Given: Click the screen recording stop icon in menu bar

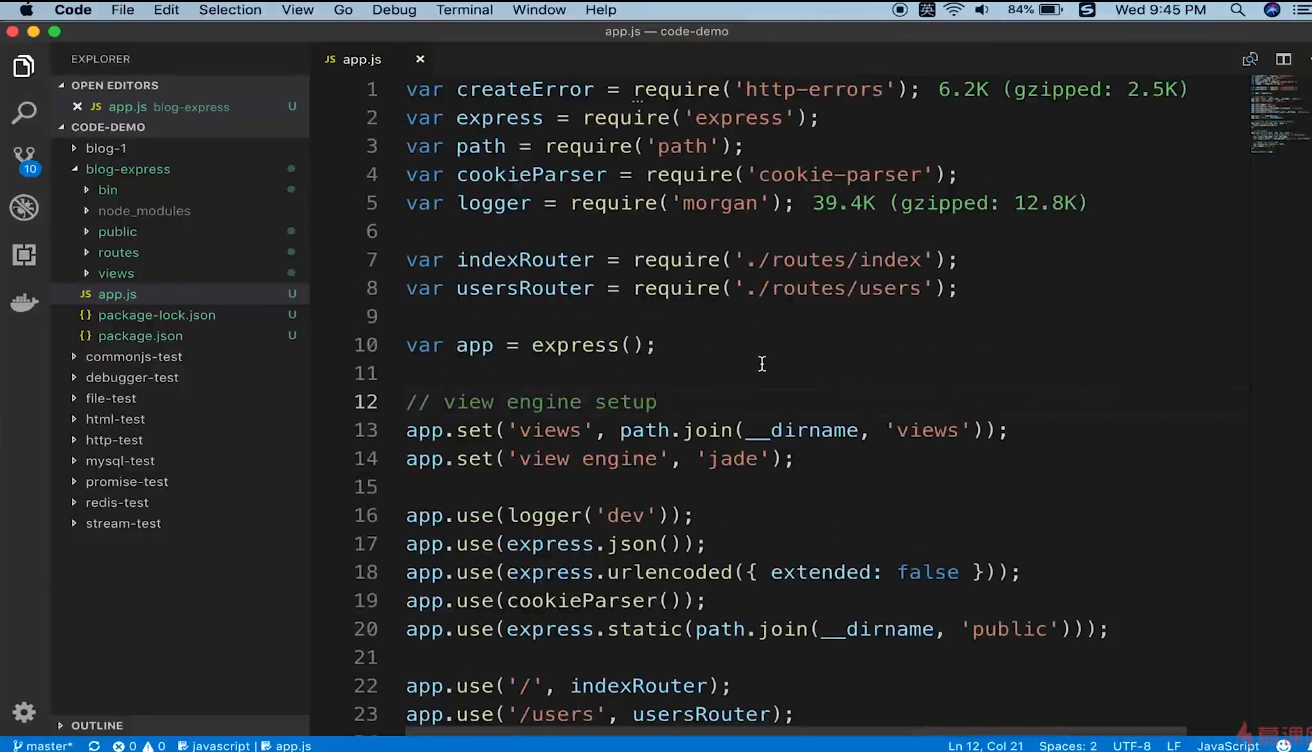Looking at the screenshot, I should 900,10.
